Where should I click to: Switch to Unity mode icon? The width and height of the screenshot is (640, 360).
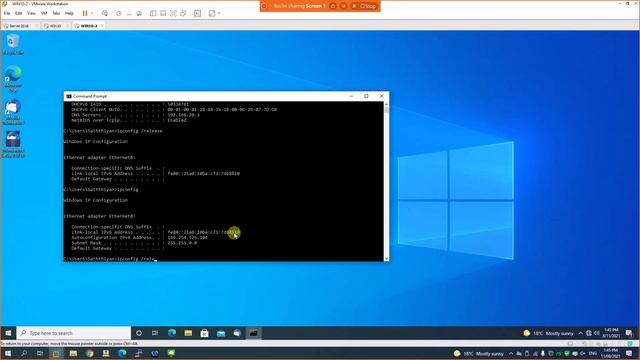point(184,13)
